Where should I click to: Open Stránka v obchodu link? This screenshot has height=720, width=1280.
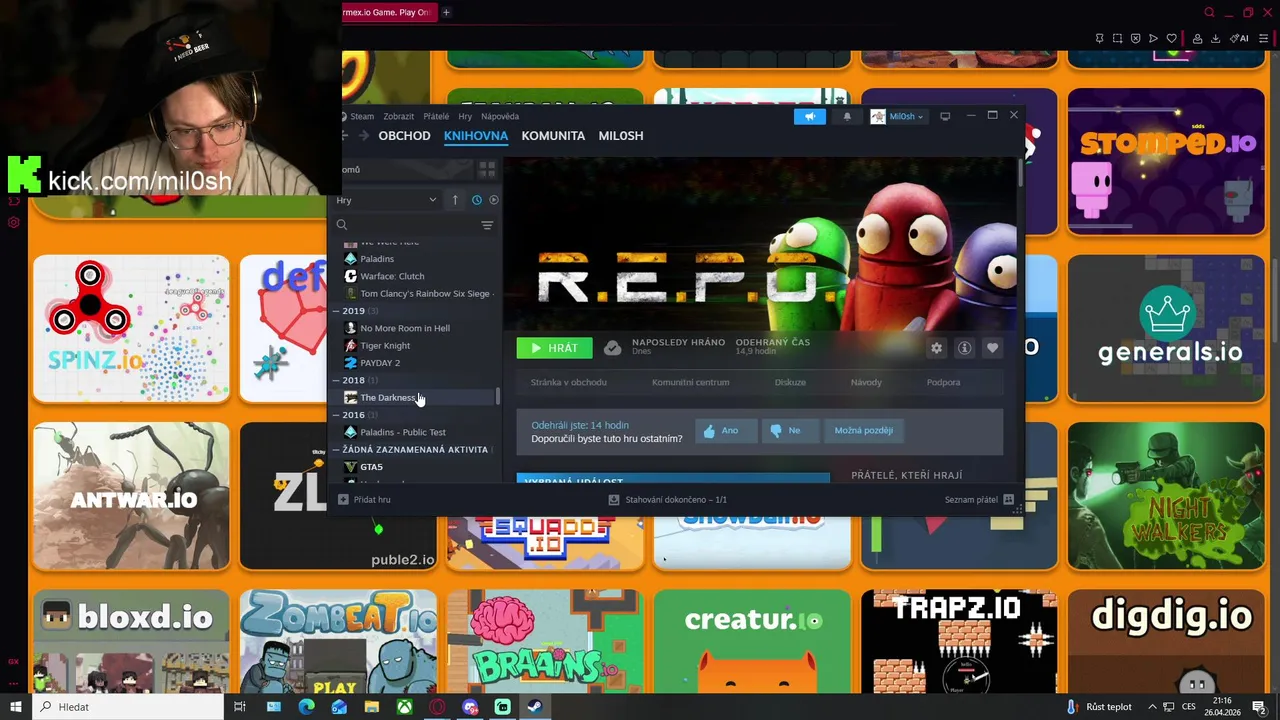coord(568,382)
